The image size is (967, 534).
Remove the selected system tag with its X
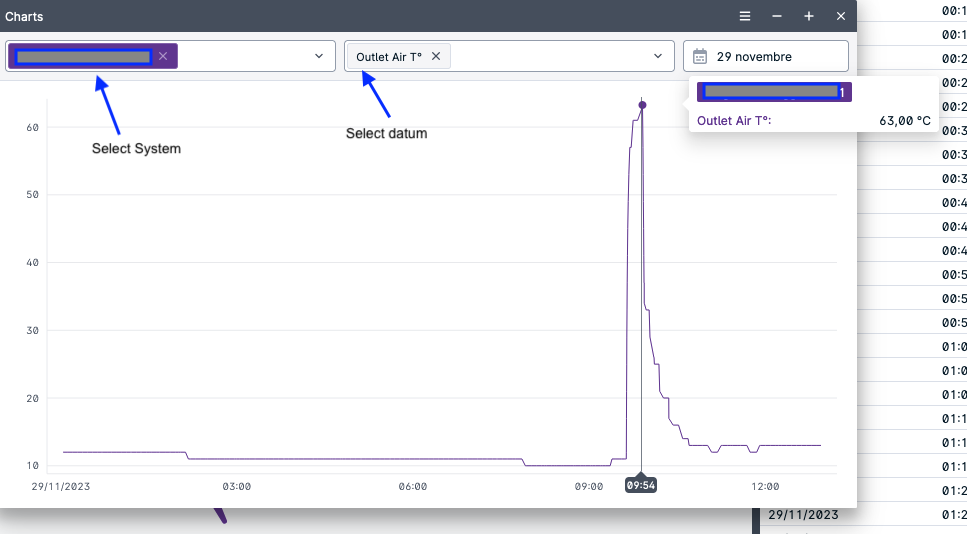(x=163, y=56)
